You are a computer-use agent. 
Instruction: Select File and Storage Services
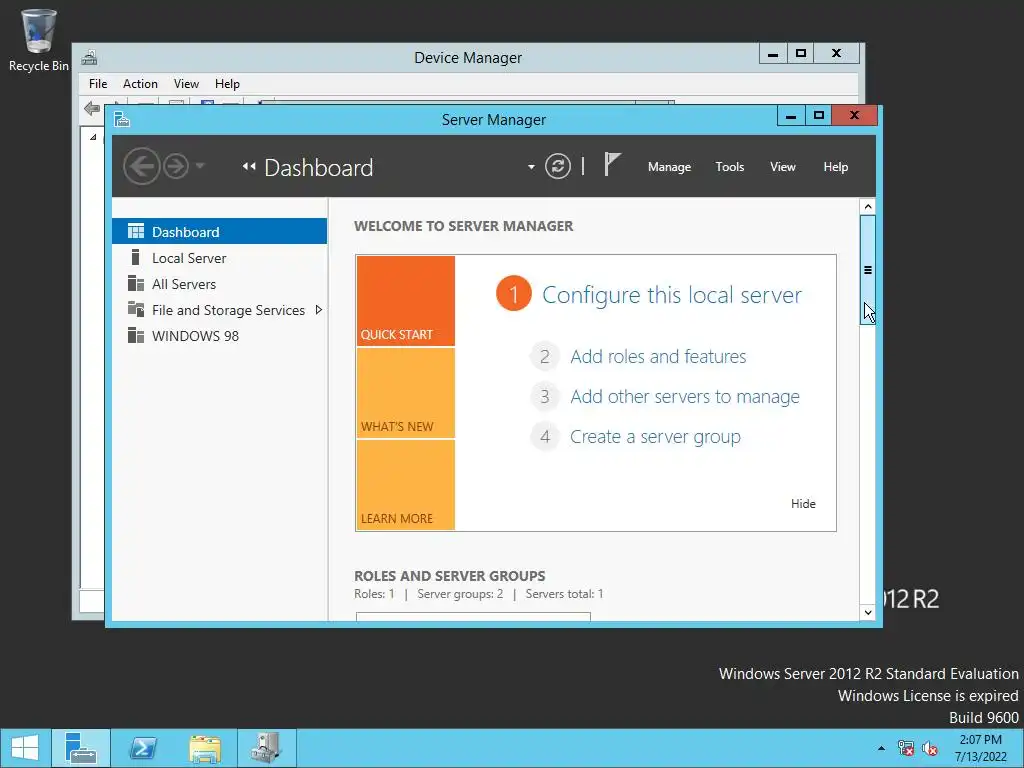tap(219, 310)
